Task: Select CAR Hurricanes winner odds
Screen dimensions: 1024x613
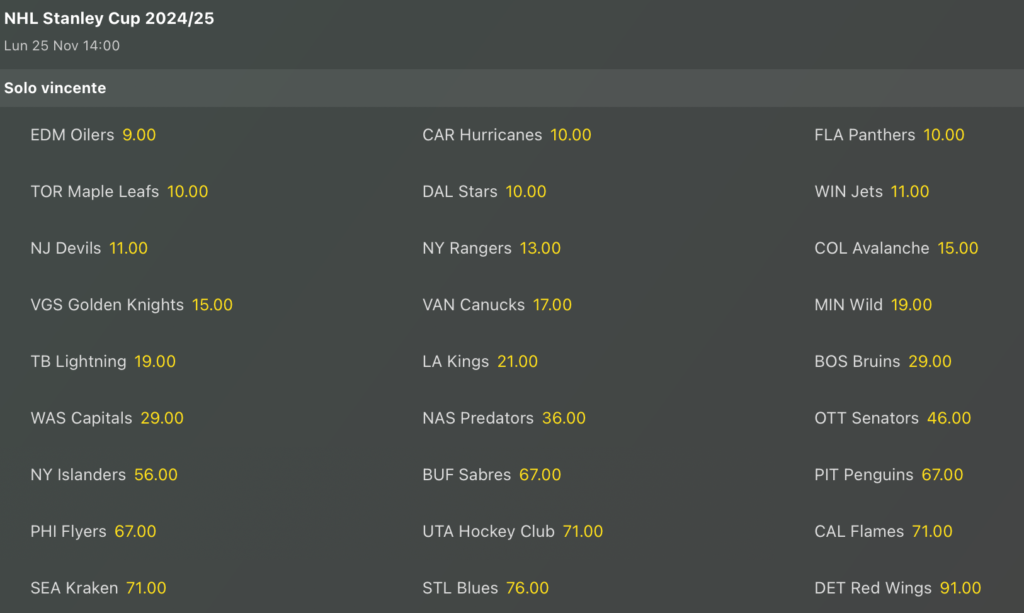Action: coord(506,134)
